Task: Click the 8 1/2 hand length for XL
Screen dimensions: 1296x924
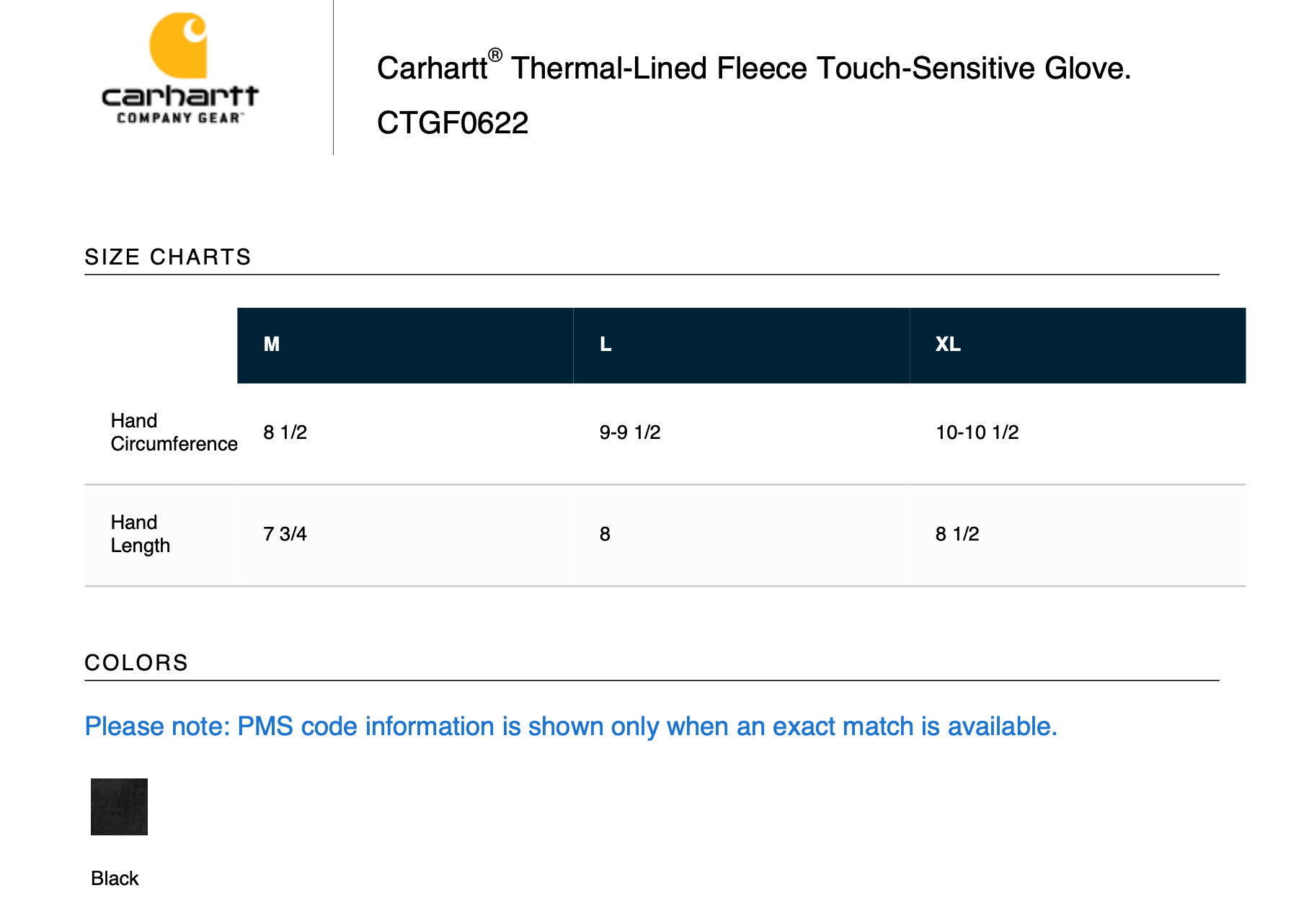Action: [x=957, y=534]
